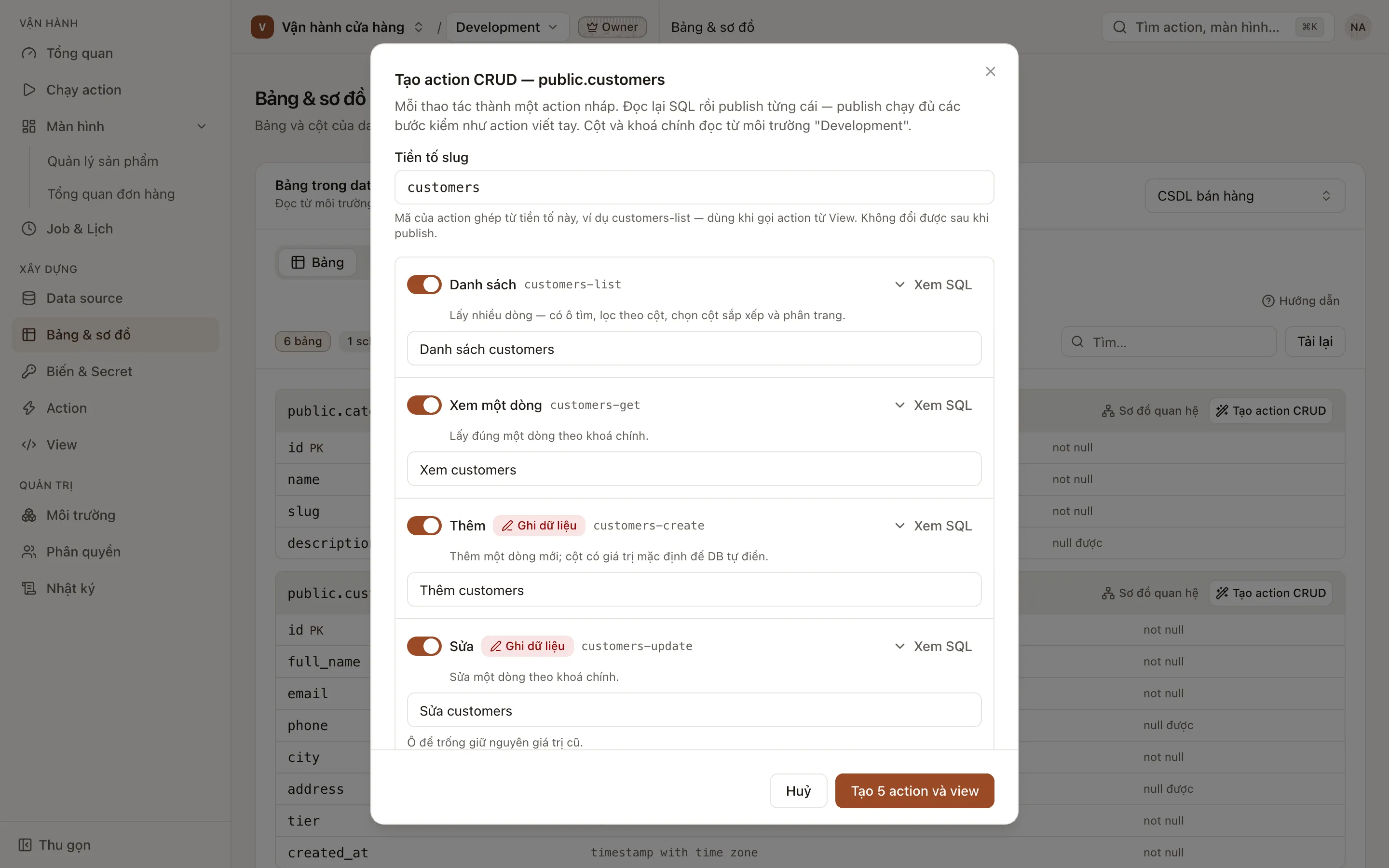Open Xem SQL for customers-update
The image size is (1389, 868).
pyautogui.click(x=933, y=646)
